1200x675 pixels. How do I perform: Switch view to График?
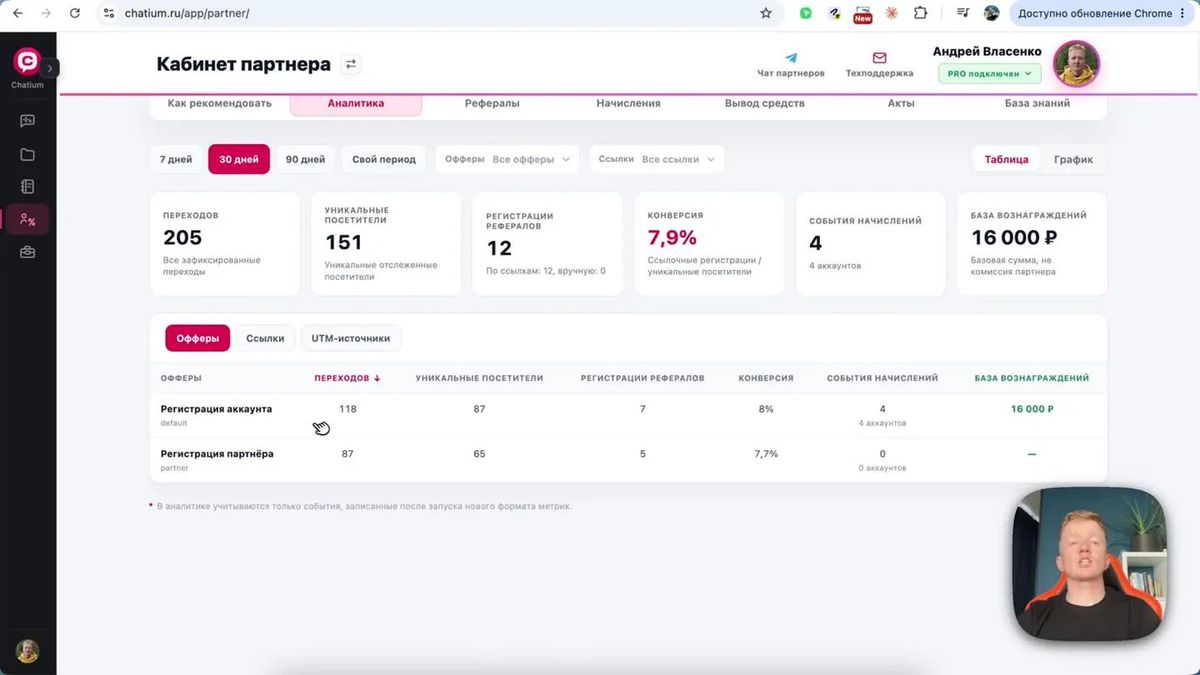click(x=1073, y=159)
